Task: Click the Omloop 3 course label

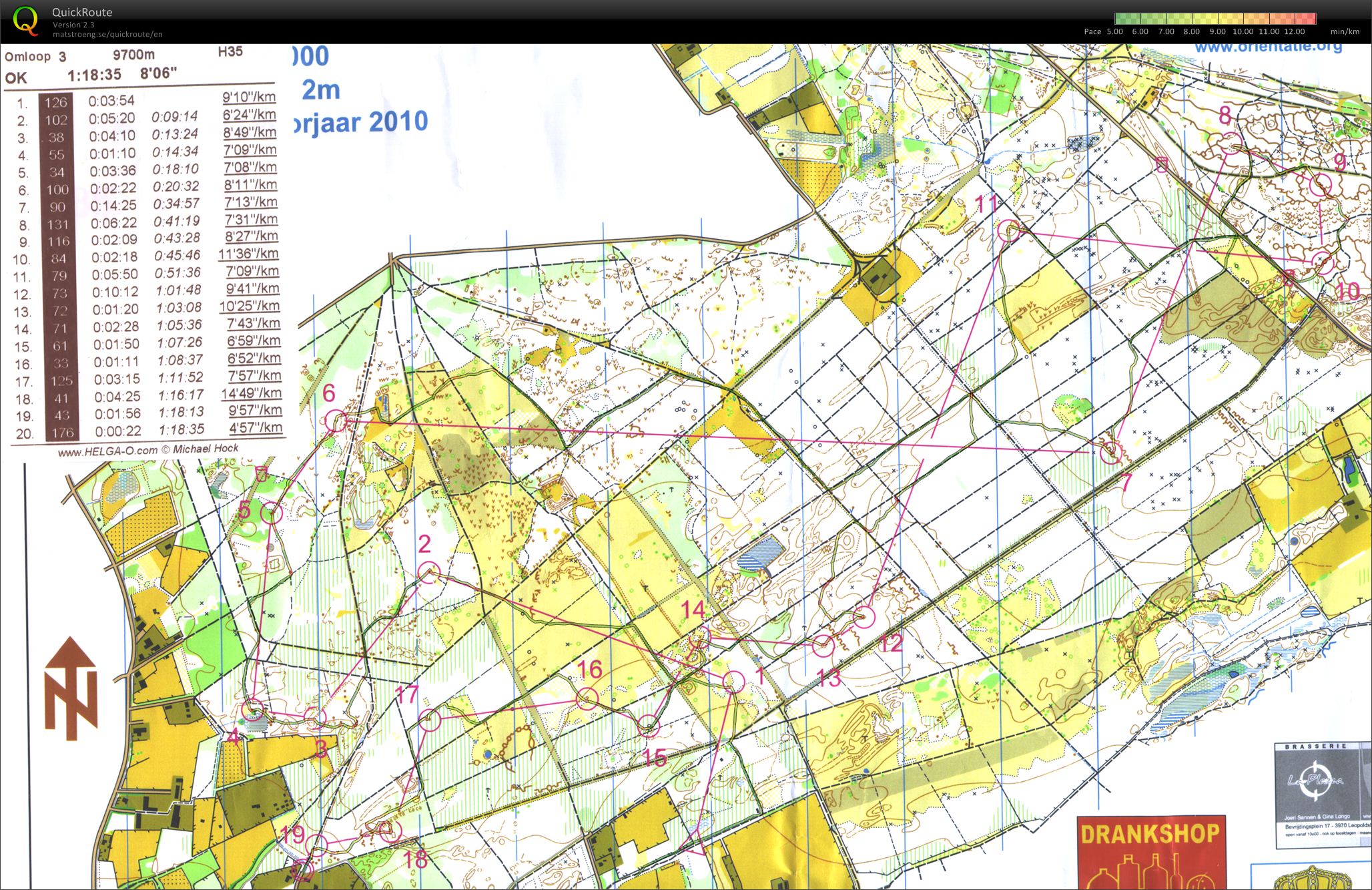Action: (x=35, y=57)
